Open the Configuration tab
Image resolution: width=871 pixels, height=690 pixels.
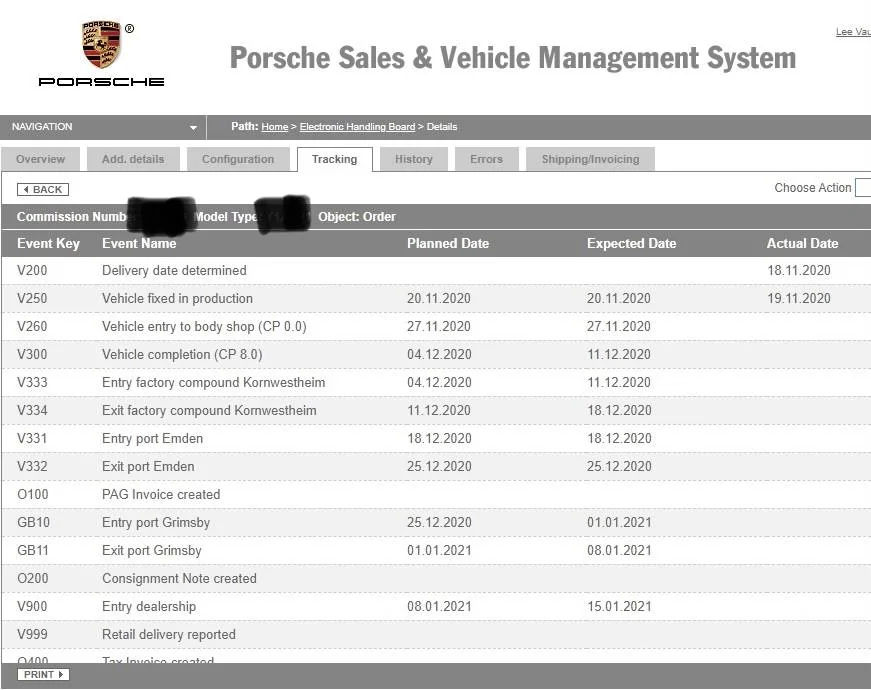[238, 159]
